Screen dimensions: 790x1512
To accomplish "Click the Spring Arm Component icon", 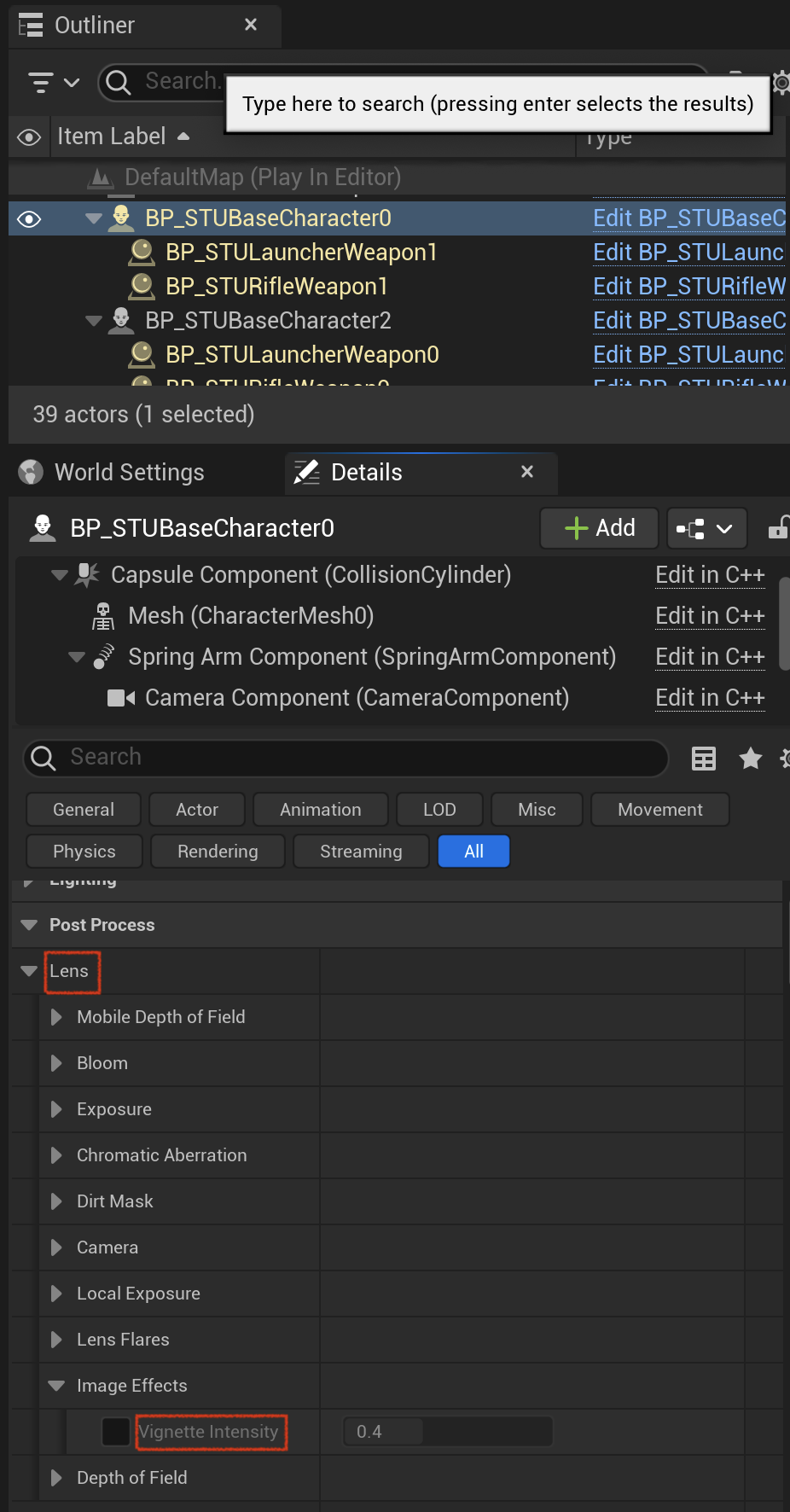I will coord(104,656).
